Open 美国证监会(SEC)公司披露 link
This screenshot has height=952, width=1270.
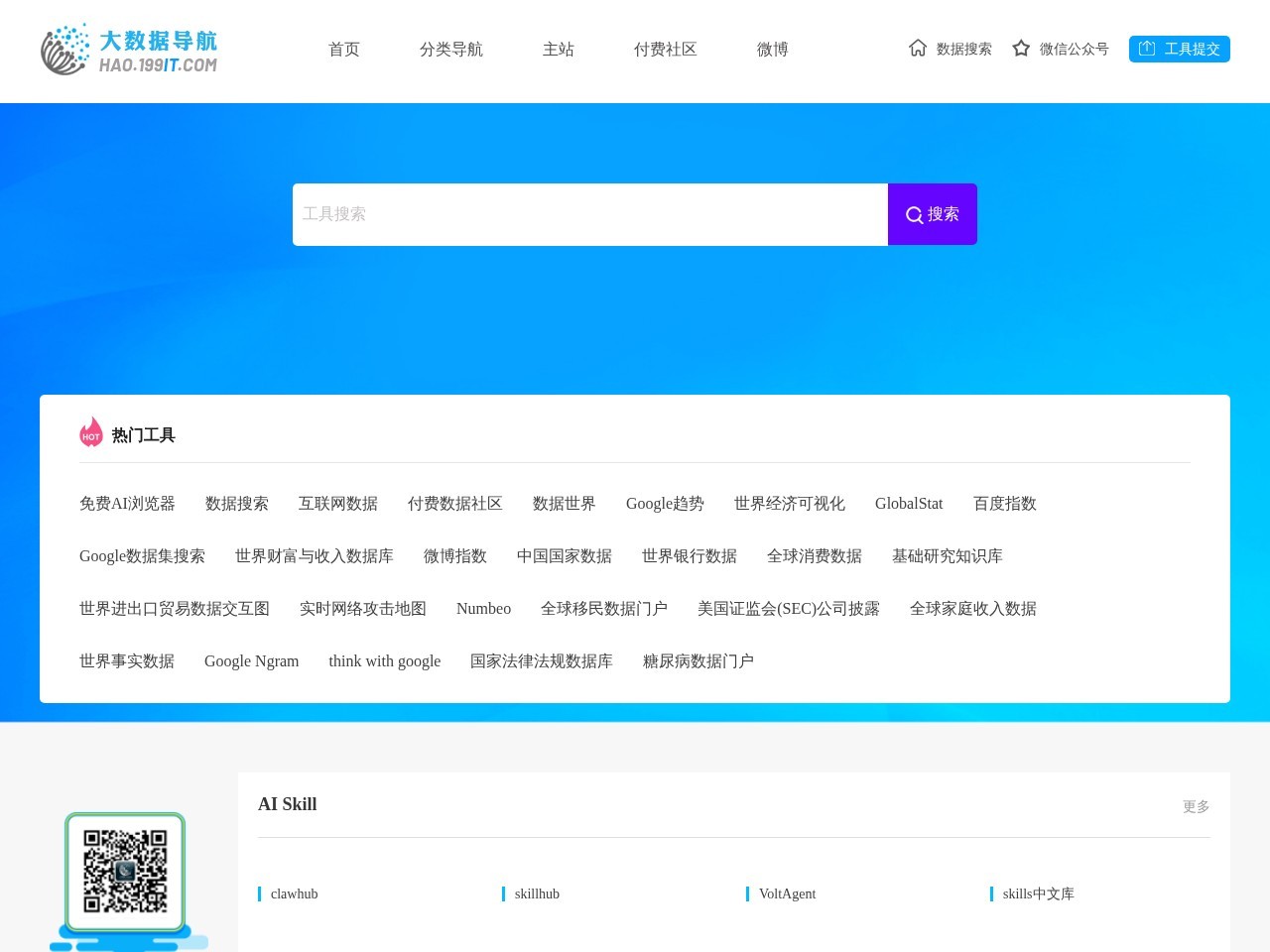click(789, 609)
